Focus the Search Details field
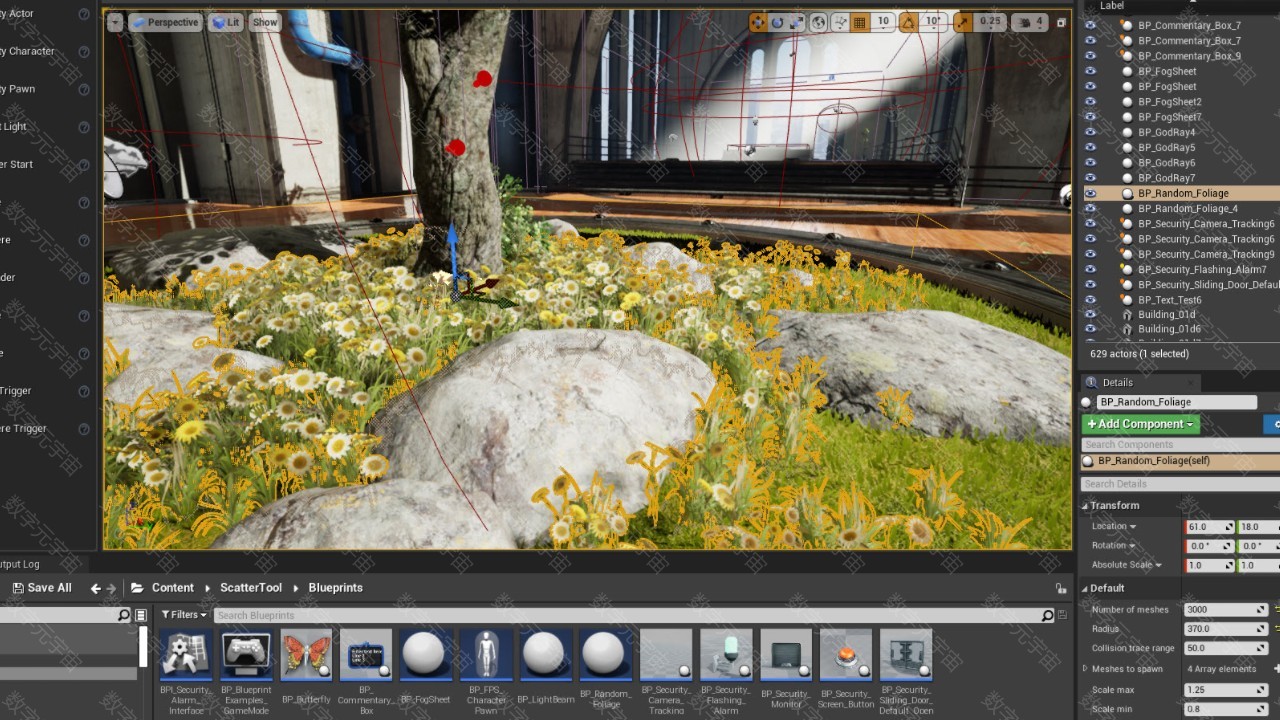1280x720 pixels. pyautogui.click(x=1180, y=484)
